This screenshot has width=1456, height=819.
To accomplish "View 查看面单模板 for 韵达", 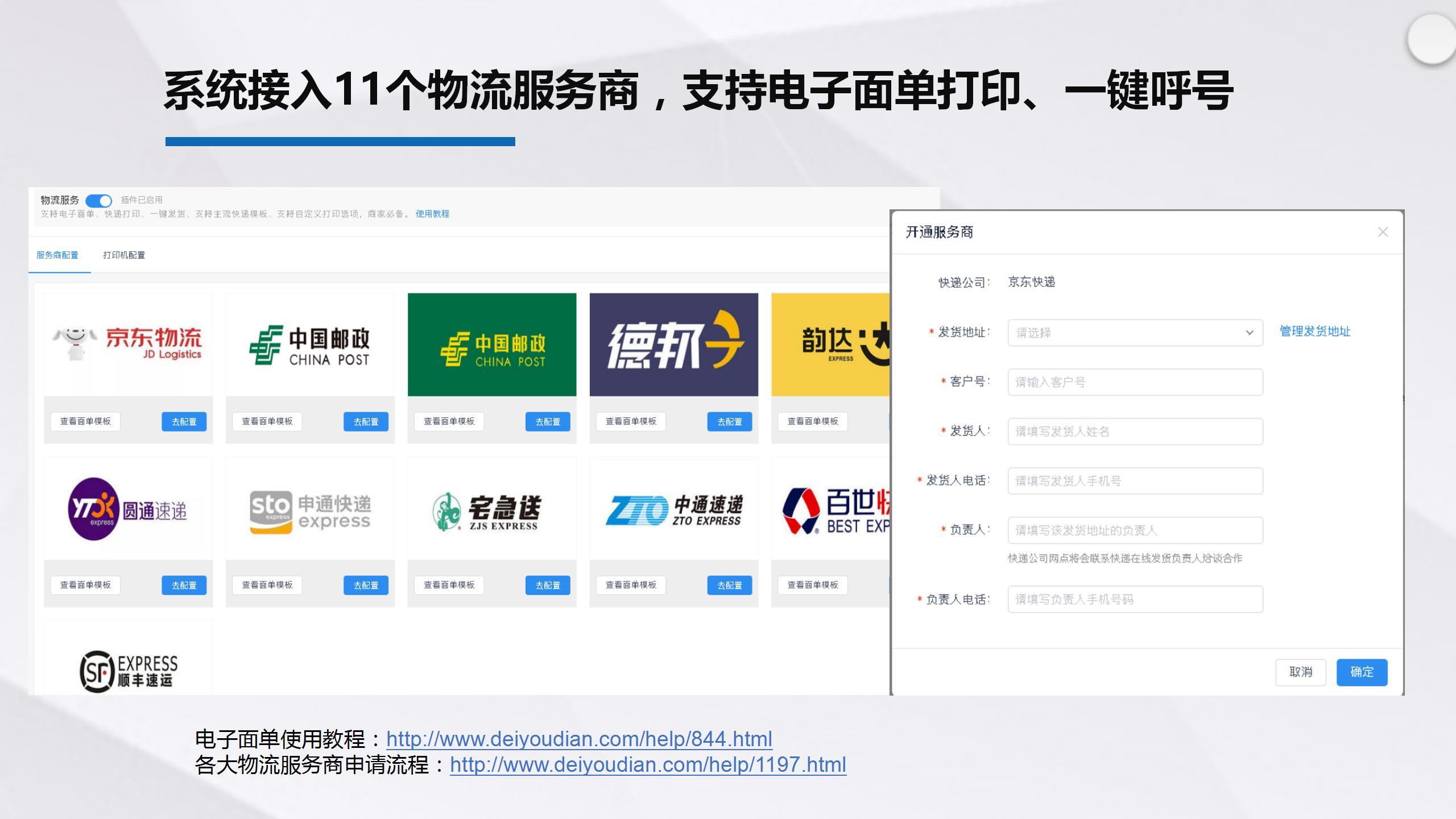I will [813, 421].
